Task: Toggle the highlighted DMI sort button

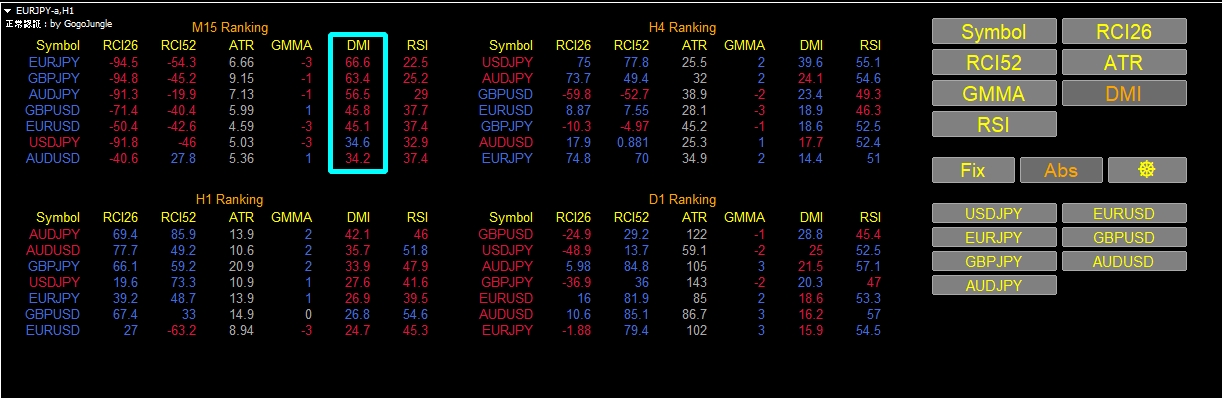Action: click(1124, 94)
